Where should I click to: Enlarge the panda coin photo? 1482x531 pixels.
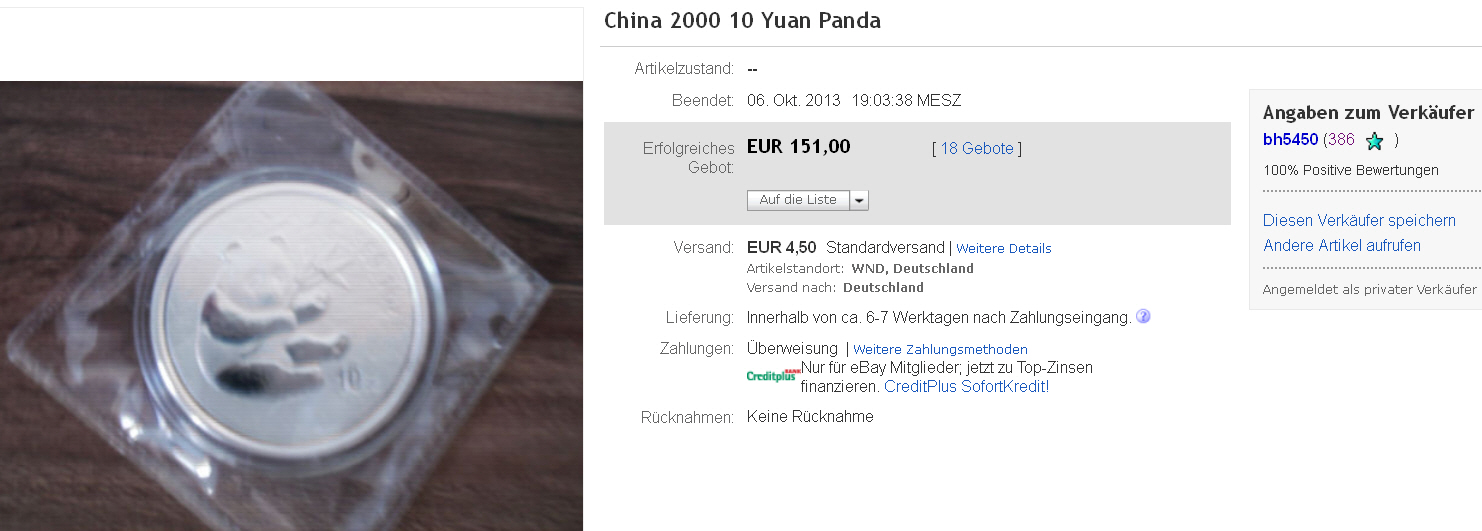[291, 306]
